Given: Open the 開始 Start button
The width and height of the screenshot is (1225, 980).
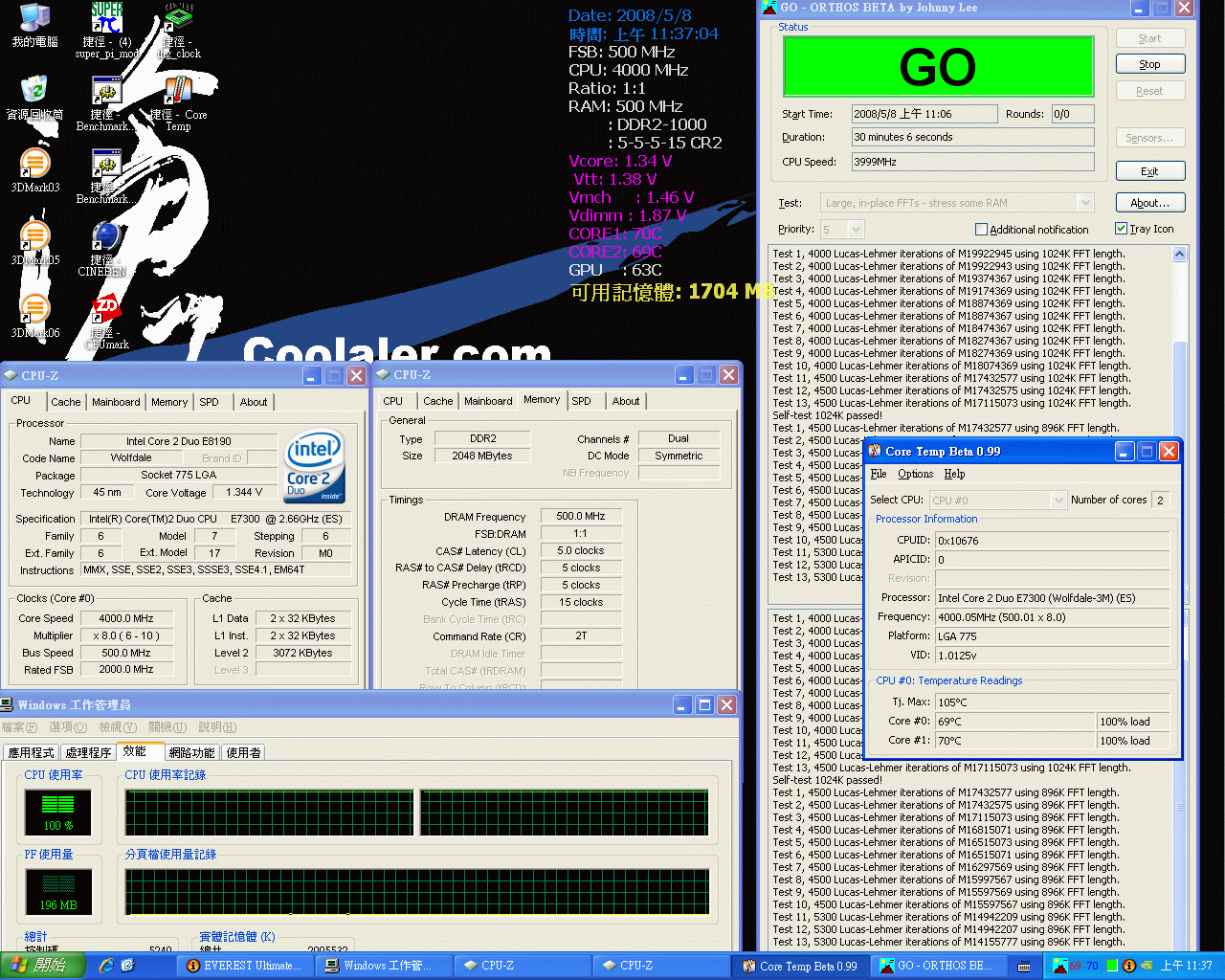Looking at the screenshot, I should tap(43, 966).
